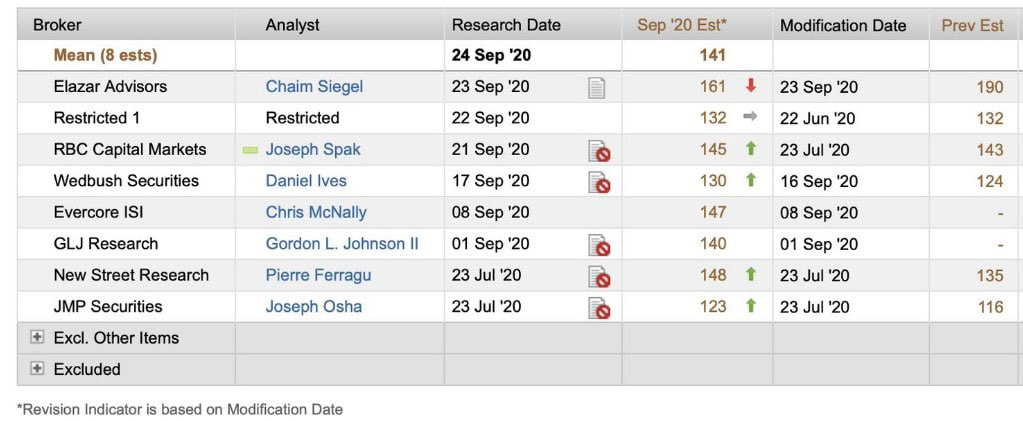The height and width of the screenshot is (421, 1023).
Task: Click New Street Research restricted document icon
Action: 599,276
